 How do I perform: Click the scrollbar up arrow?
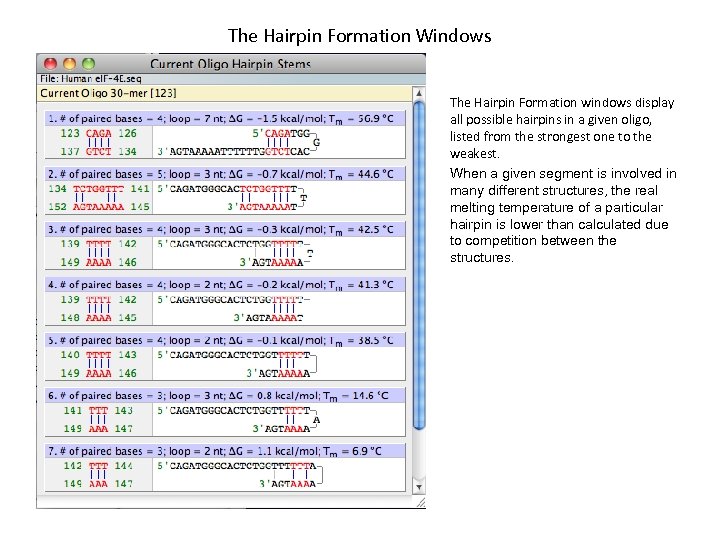(x=419, y=93)
